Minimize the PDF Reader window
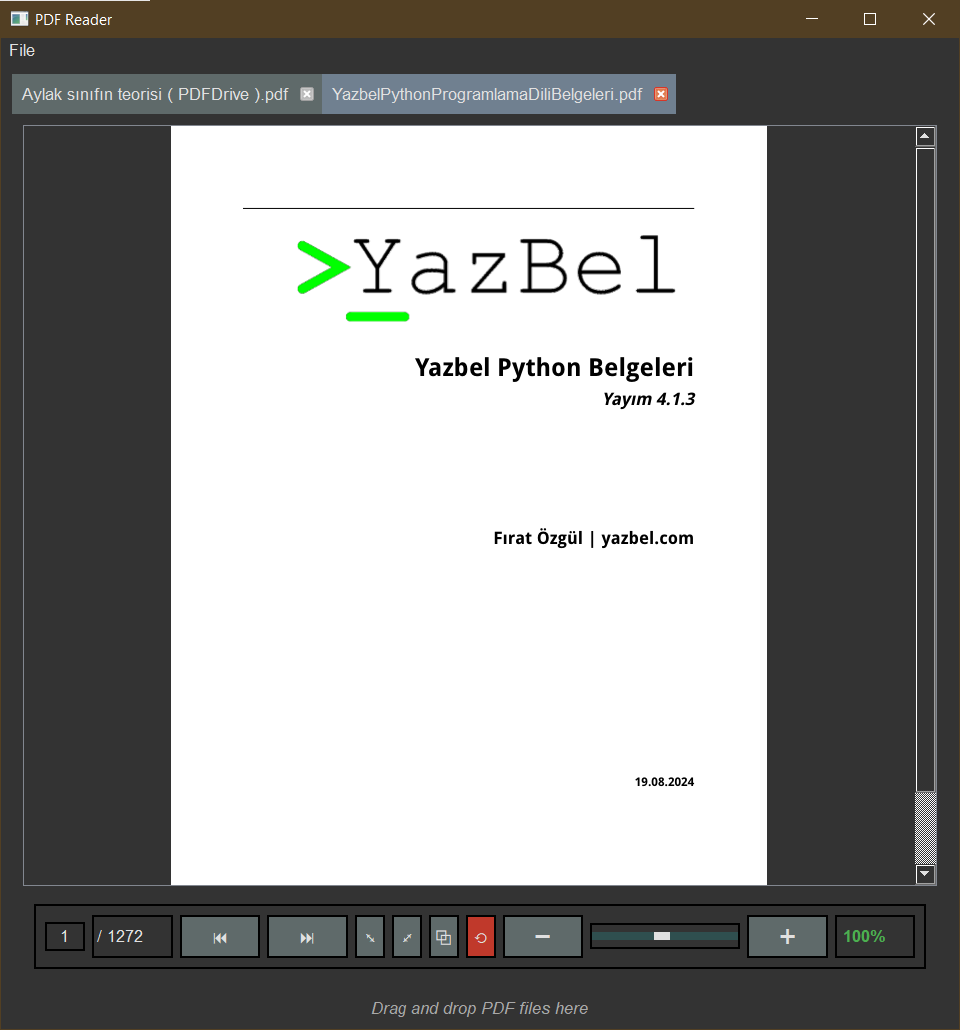This screenshot has width=960, height=1030. point(812,19)
